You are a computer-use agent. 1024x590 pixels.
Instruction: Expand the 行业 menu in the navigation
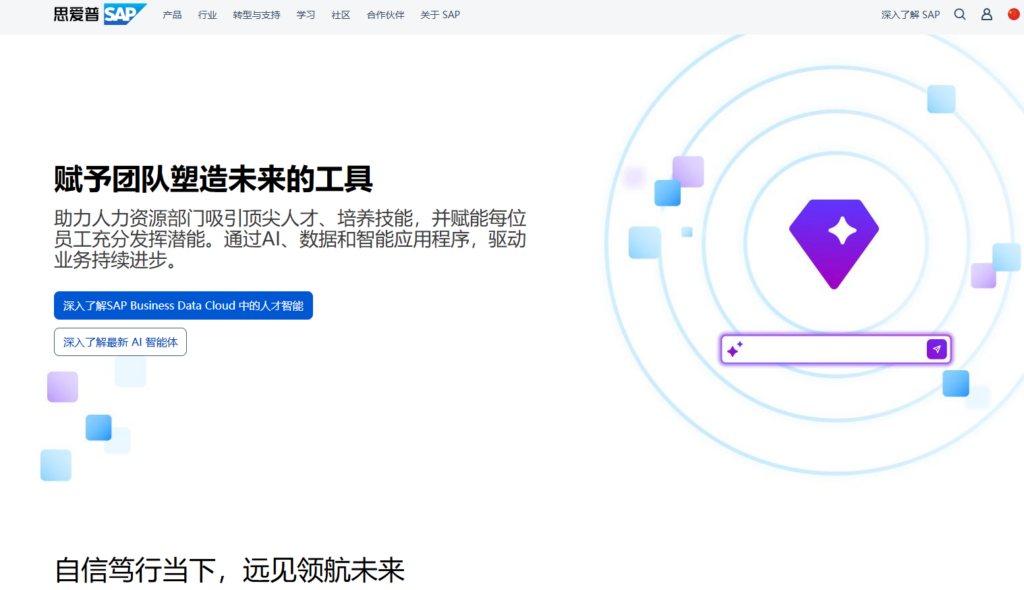[x=209, y=15]
